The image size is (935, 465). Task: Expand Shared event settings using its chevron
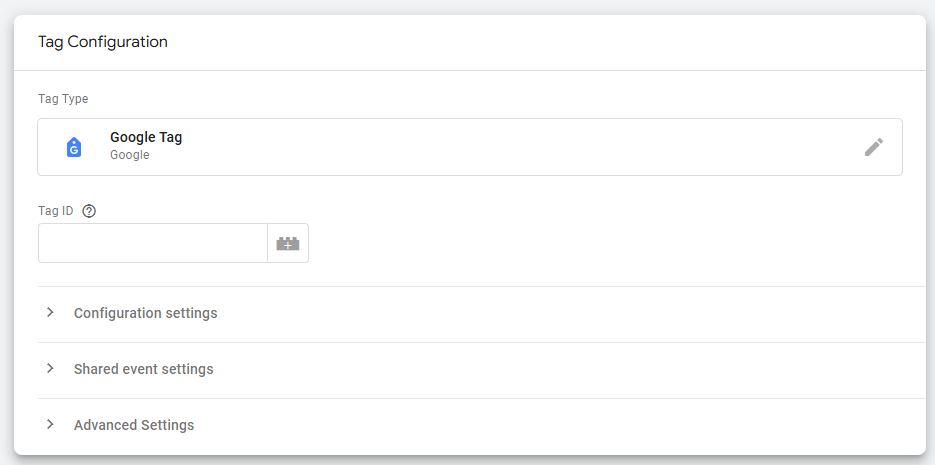pos(50,369)
